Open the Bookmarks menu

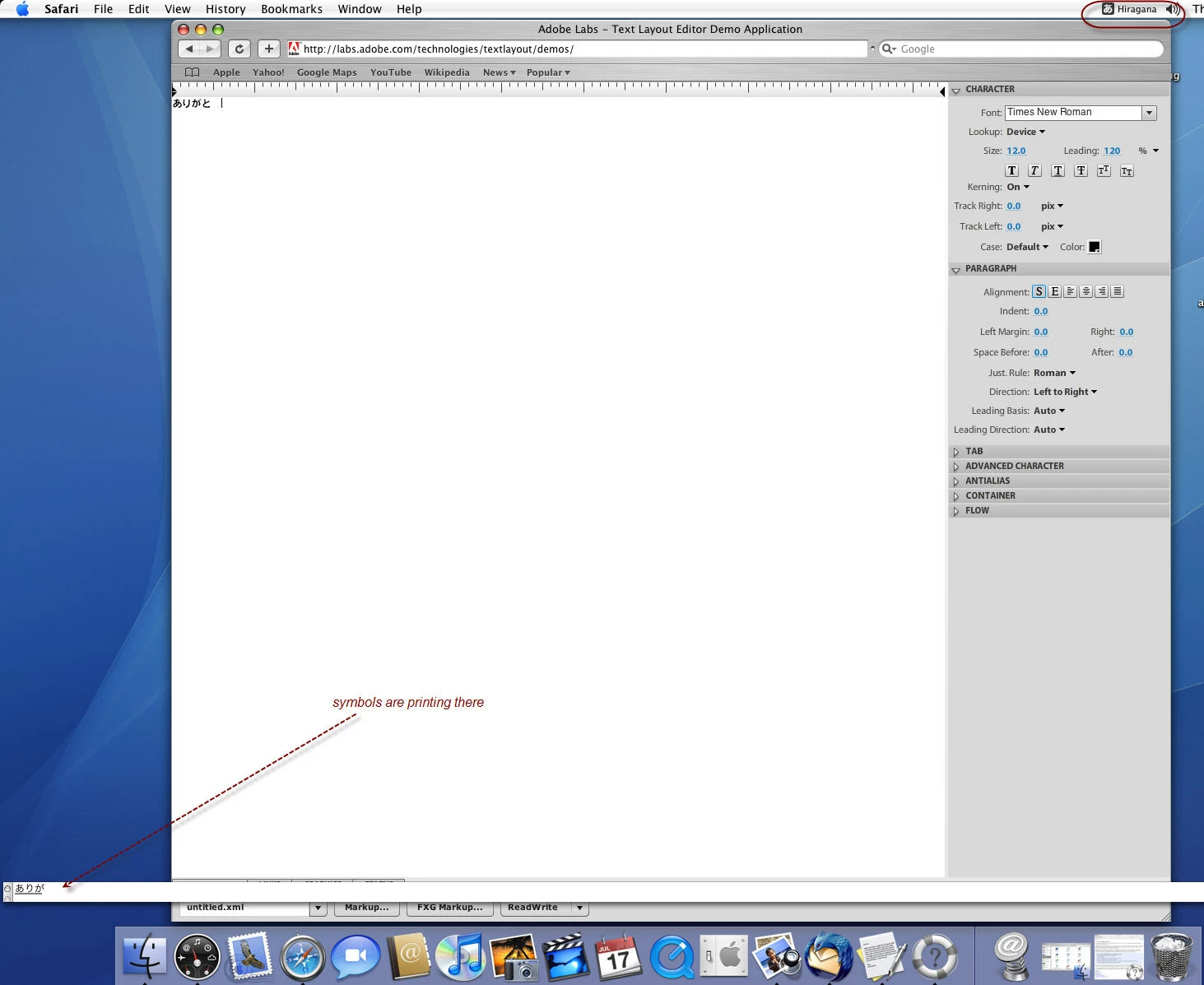pos(291,9)
